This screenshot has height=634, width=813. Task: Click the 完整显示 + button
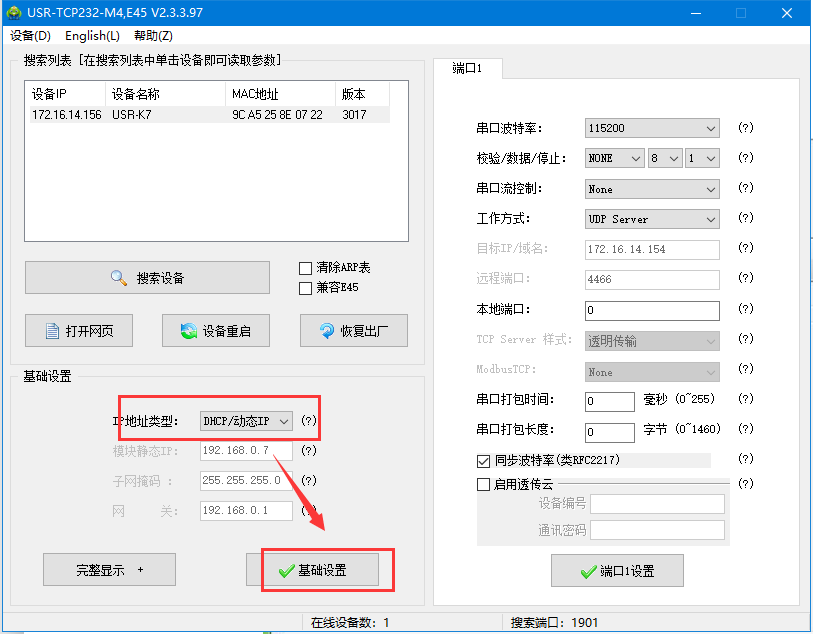click(109, 570)
